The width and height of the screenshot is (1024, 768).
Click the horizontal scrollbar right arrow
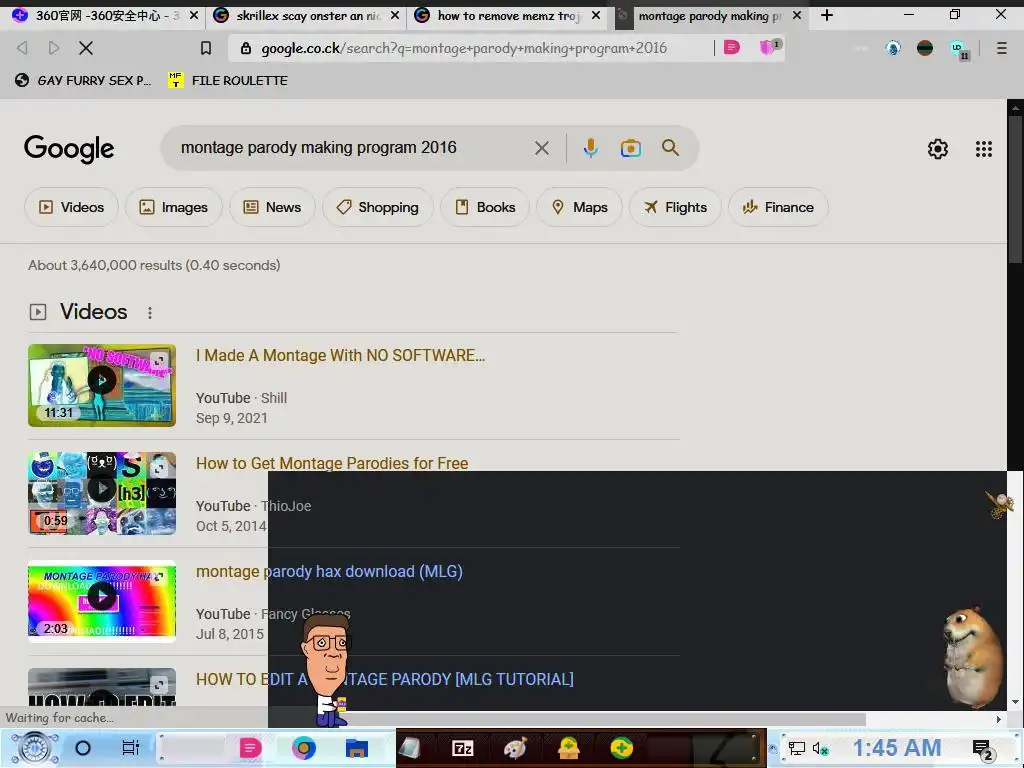(999, 719)
